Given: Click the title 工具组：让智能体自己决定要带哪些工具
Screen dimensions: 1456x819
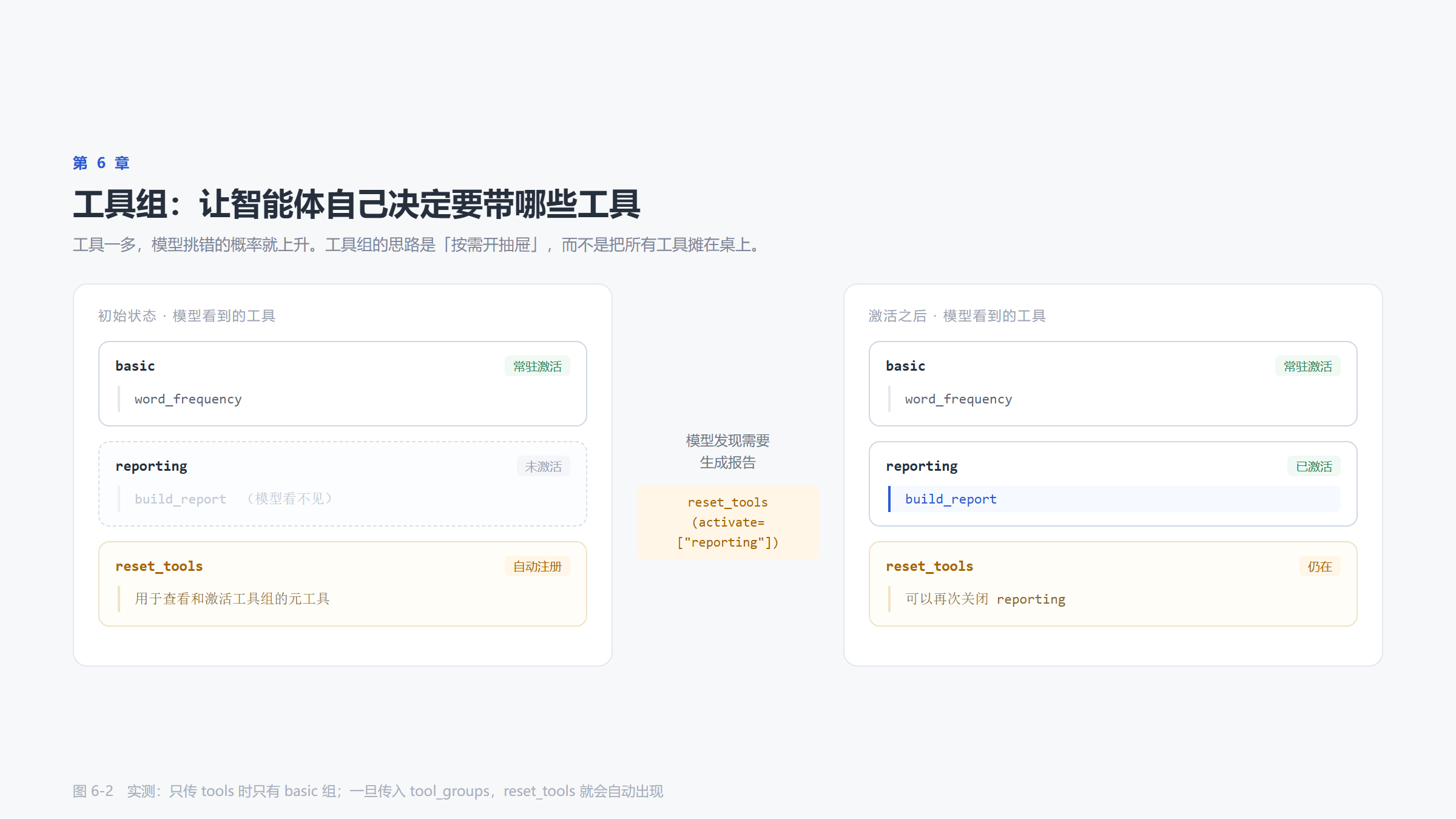Looking at the screenshot, I should pyautogui.click(x=357, y=204).
